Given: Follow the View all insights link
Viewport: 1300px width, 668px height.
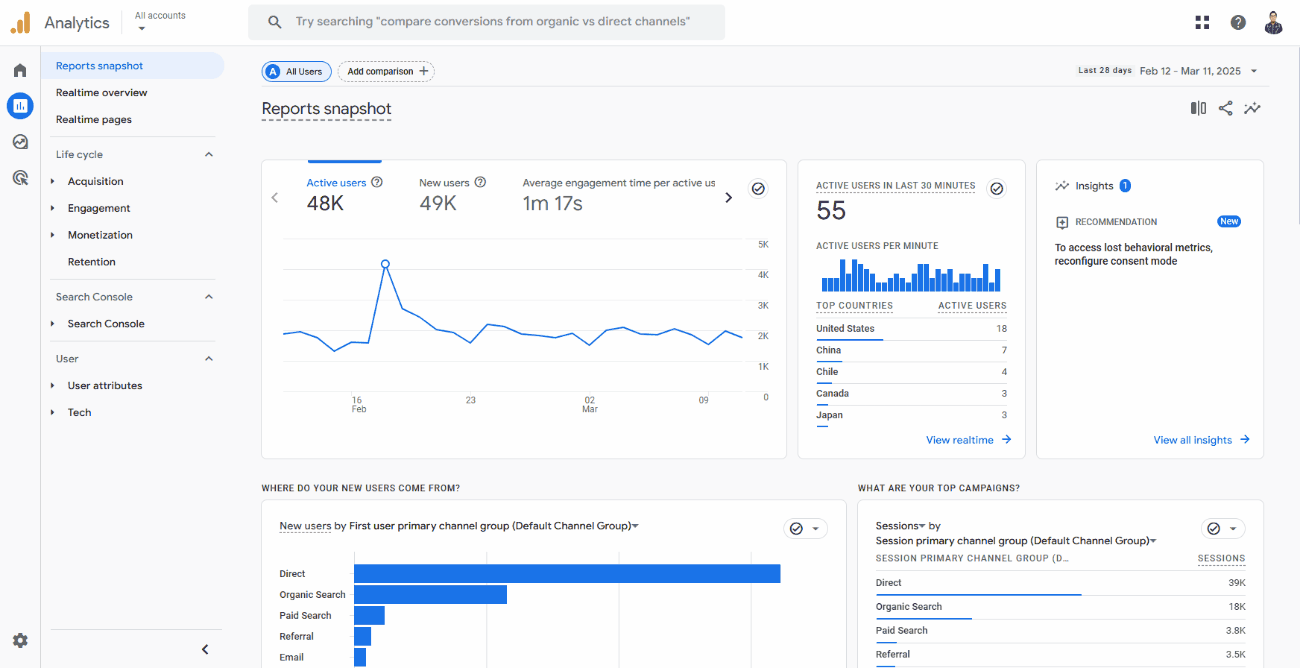Looking at the screenshot, I should (x=1201, y=440).
